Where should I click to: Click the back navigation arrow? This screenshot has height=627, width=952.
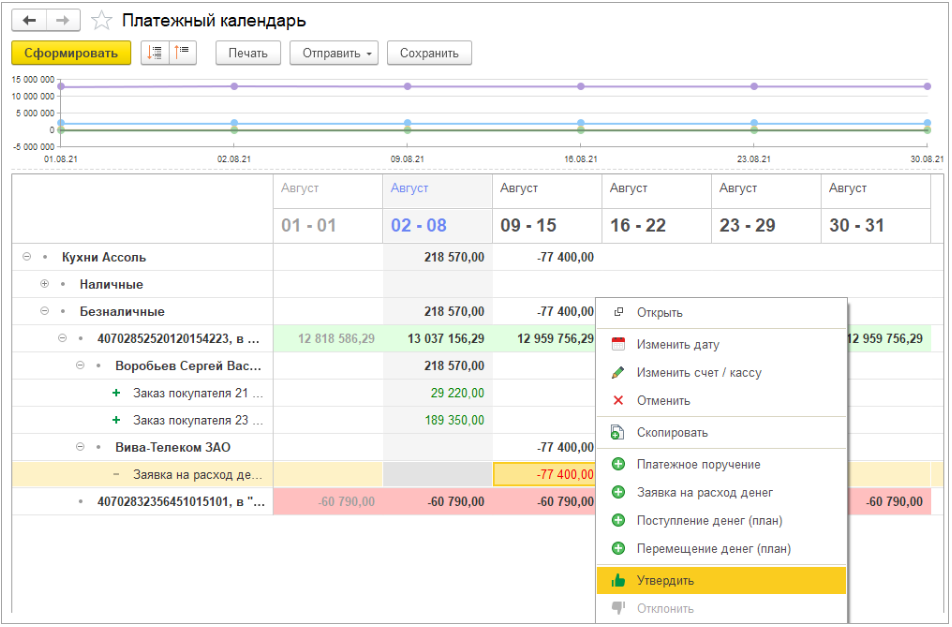[x=30, y=21]
